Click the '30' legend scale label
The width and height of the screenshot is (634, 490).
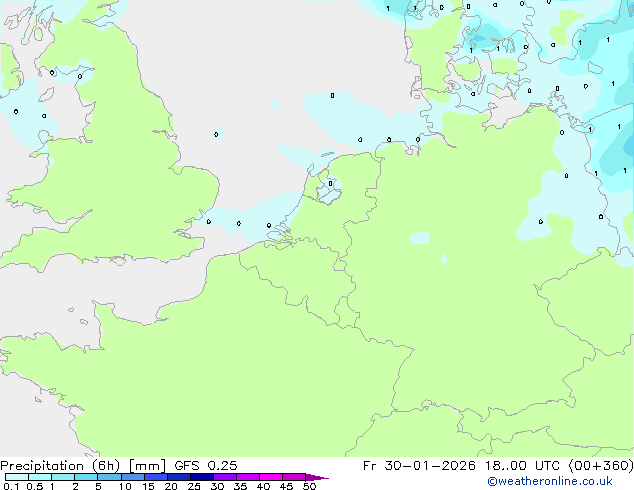217,486
